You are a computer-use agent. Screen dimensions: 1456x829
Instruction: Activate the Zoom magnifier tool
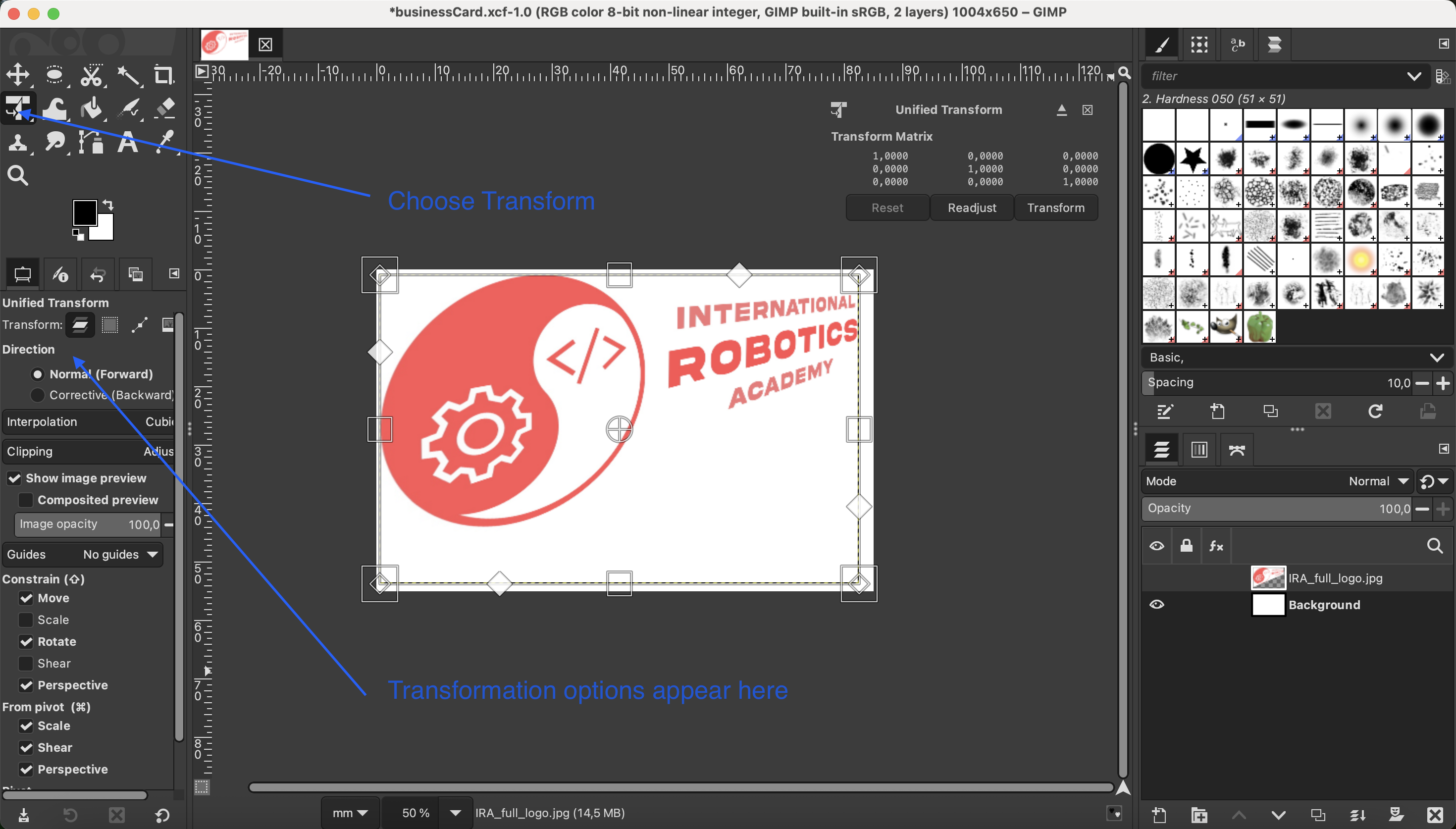pos(18,176)
